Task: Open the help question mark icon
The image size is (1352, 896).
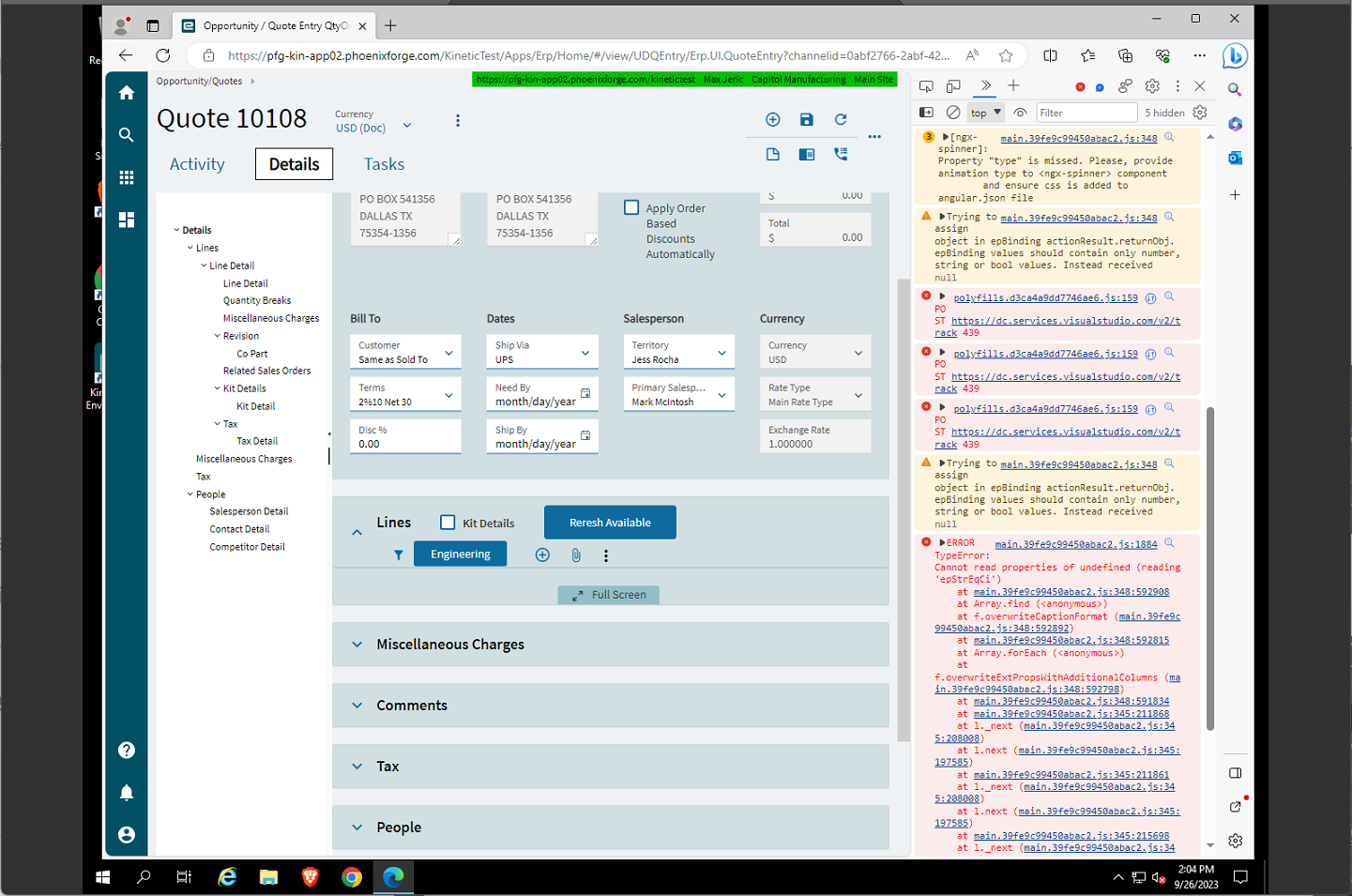Action: coord(127,751)
